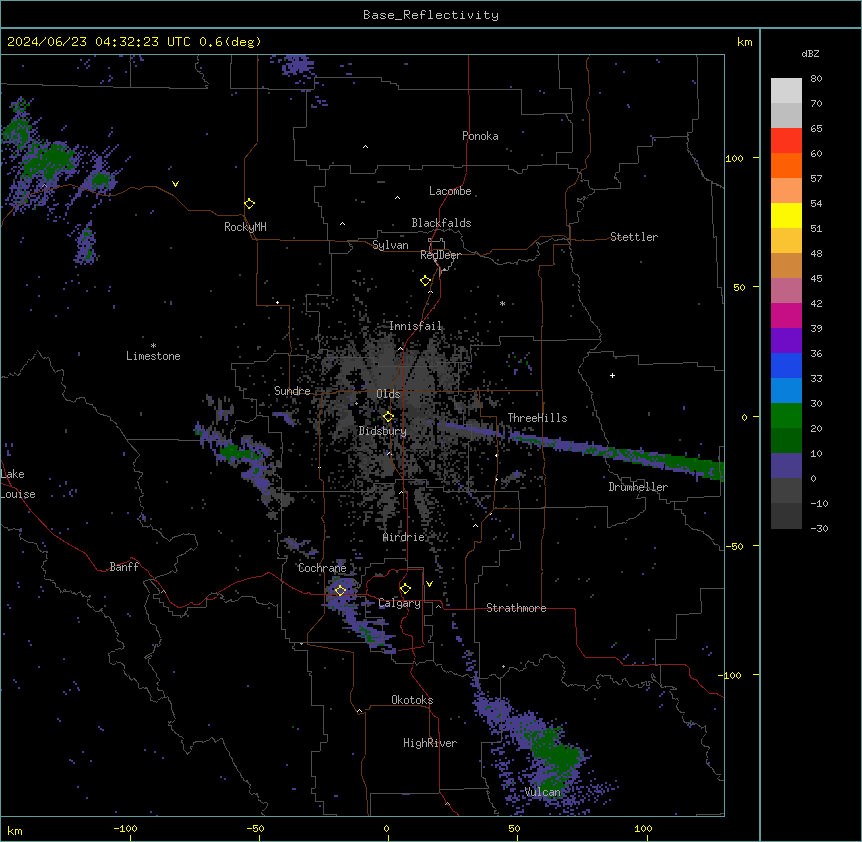Image resolution: width=862 pixels, height=842 pixels.
Task: Click the RedDeer city label
Action: tap(440, 255)
